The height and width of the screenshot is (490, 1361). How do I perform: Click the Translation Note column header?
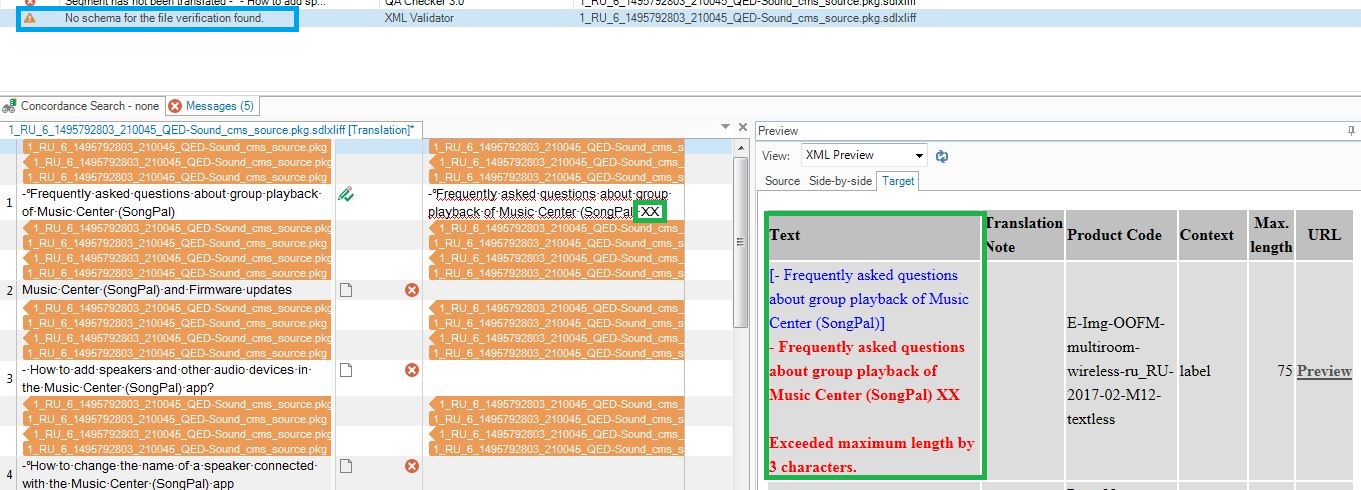point(1023,235)
